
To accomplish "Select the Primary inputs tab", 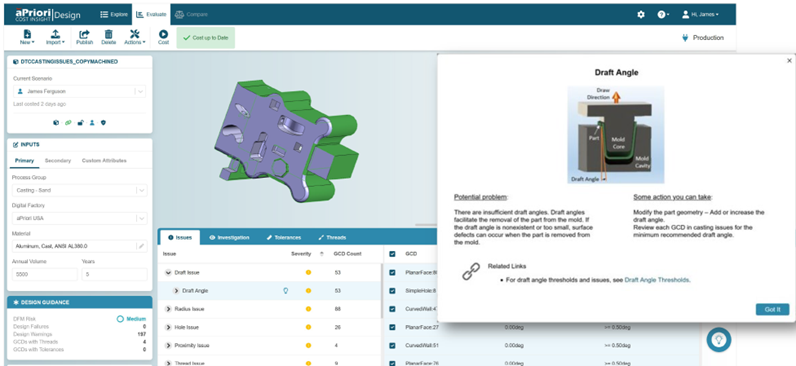I will 24,160.
